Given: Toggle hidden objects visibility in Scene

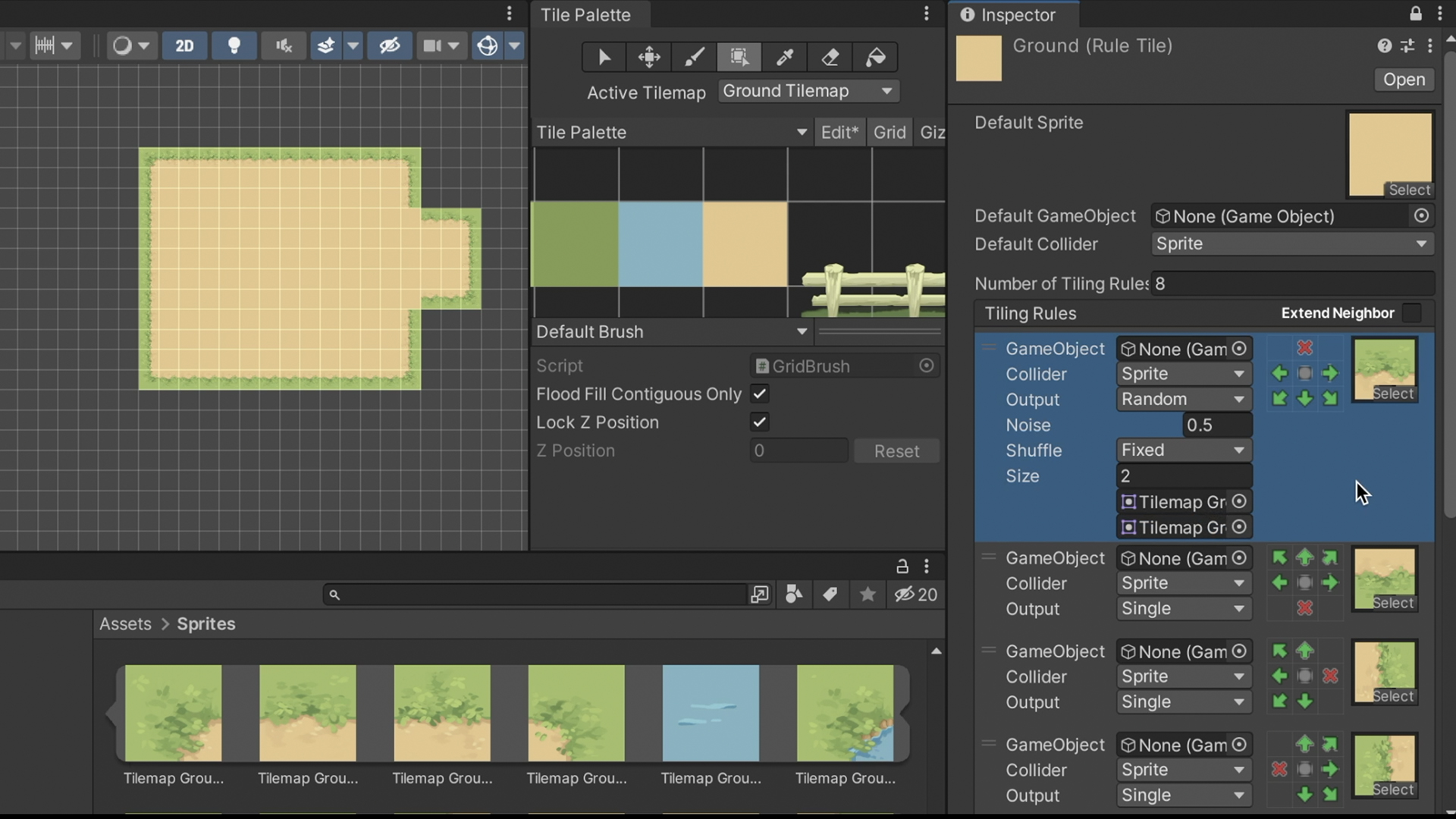Looking at the screenshot, I should [390, 46].
